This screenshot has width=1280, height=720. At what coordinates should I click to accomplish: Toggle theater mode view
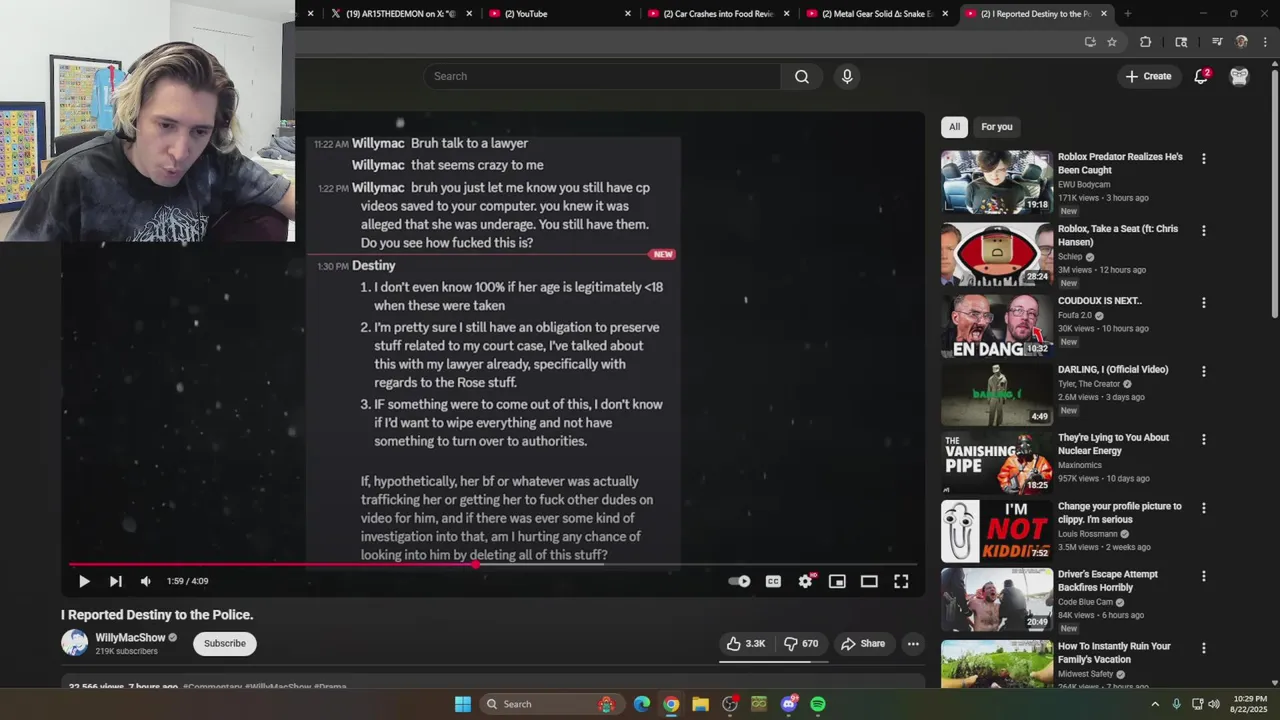(869, 581)
